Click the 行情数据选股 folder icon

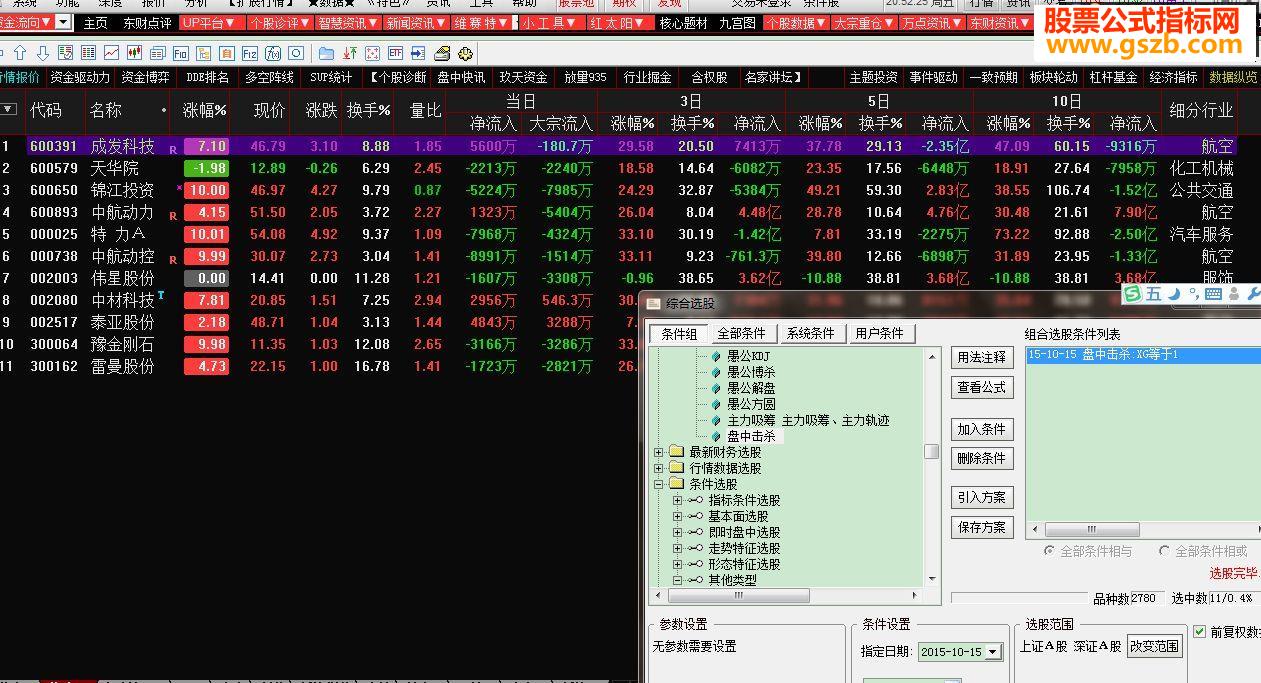tap(677, 468)
